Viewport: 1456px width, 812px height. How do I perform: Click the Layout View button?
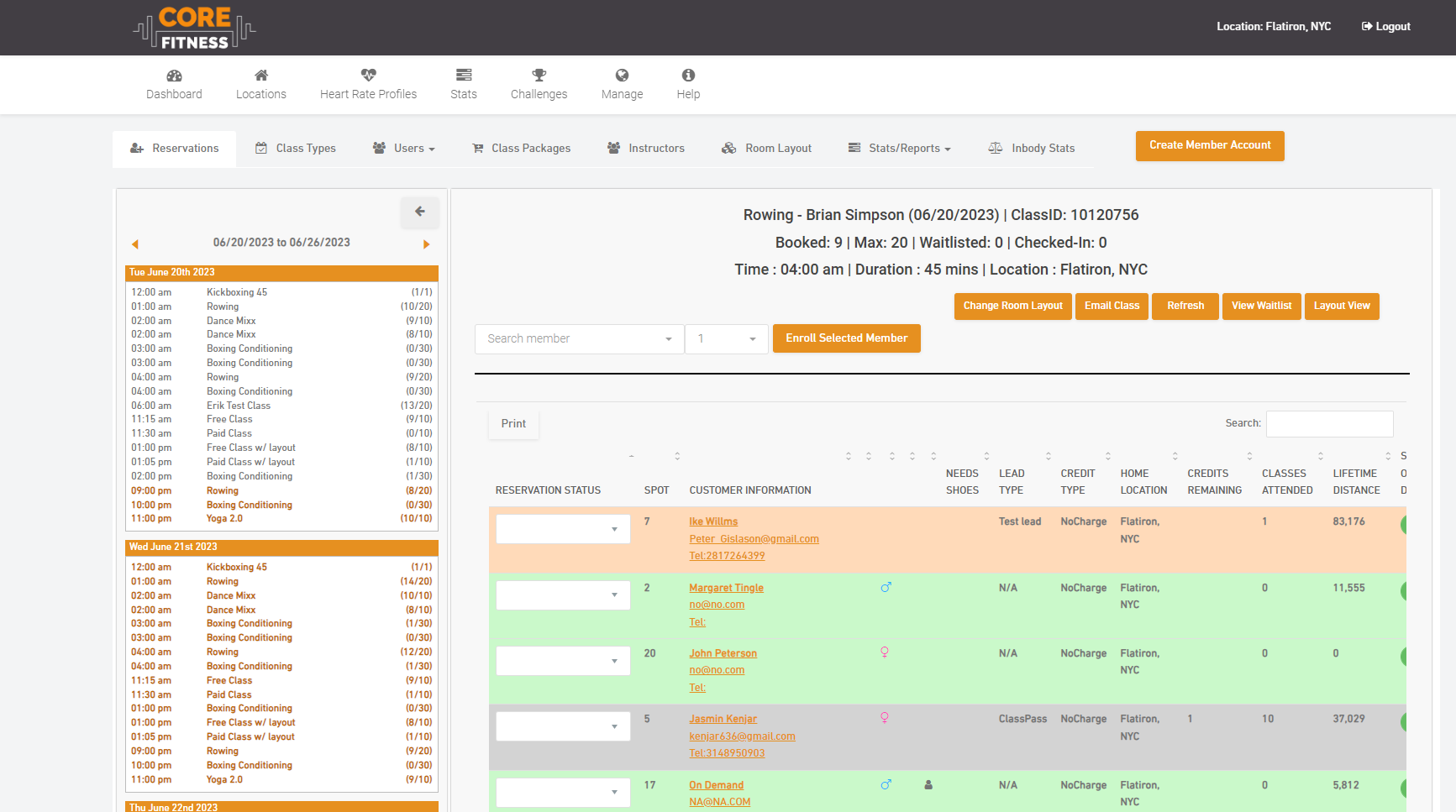coord(1342,306)
